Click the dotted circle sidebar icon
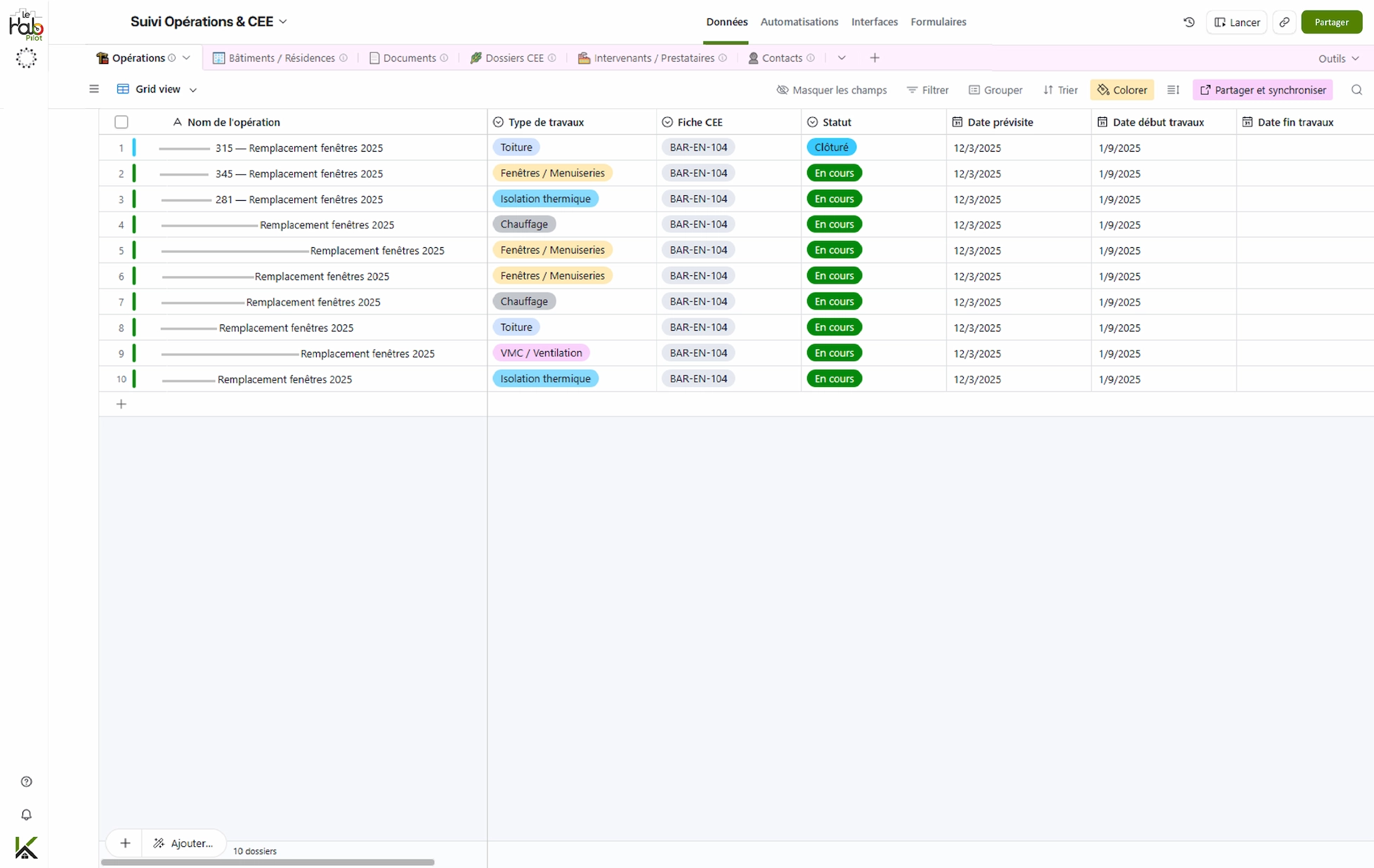The image size is (1374, 868). click(26, 58)
